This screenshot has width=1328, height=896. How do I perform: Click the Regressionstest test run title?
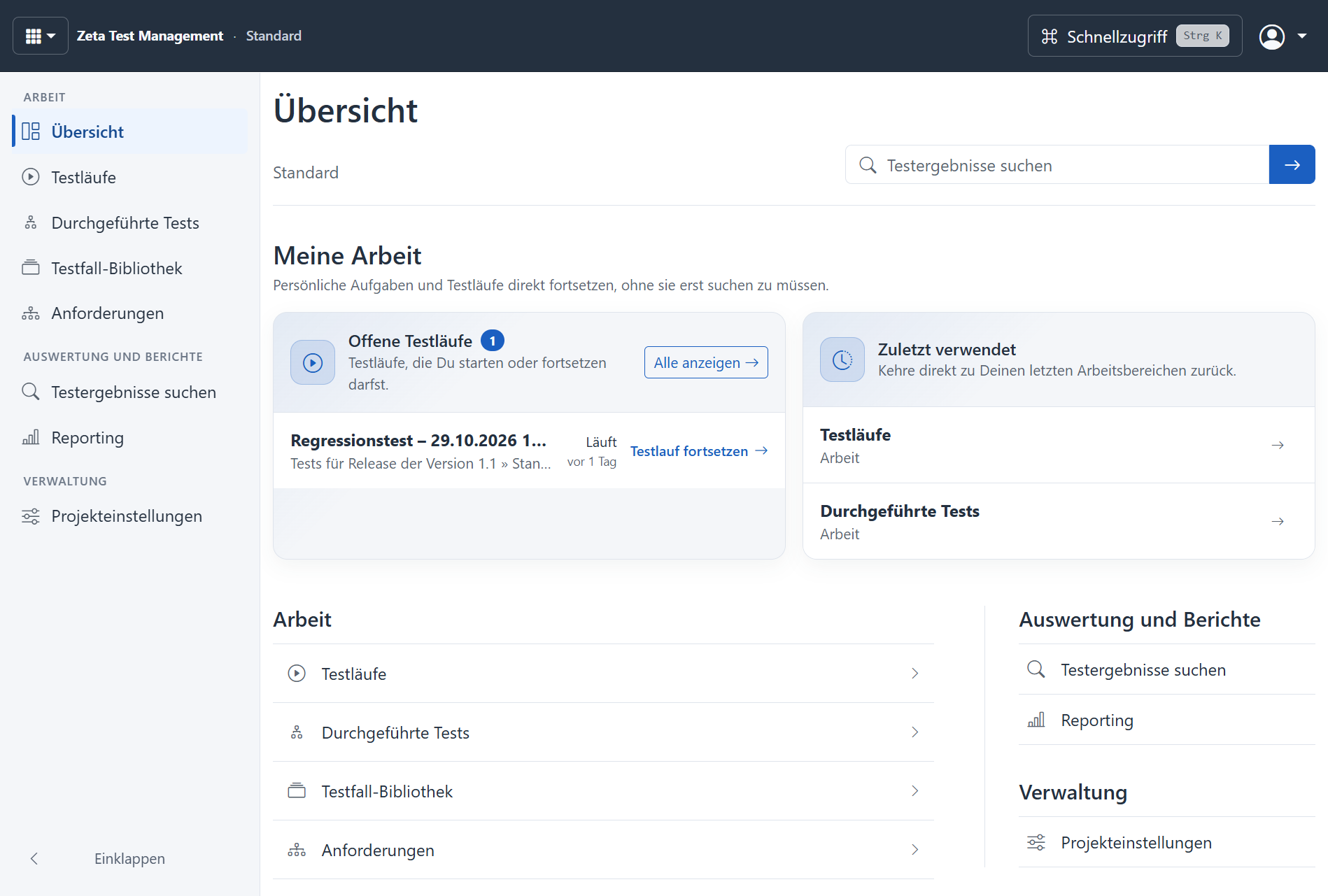pyautogui.click(x=418, y=441)
